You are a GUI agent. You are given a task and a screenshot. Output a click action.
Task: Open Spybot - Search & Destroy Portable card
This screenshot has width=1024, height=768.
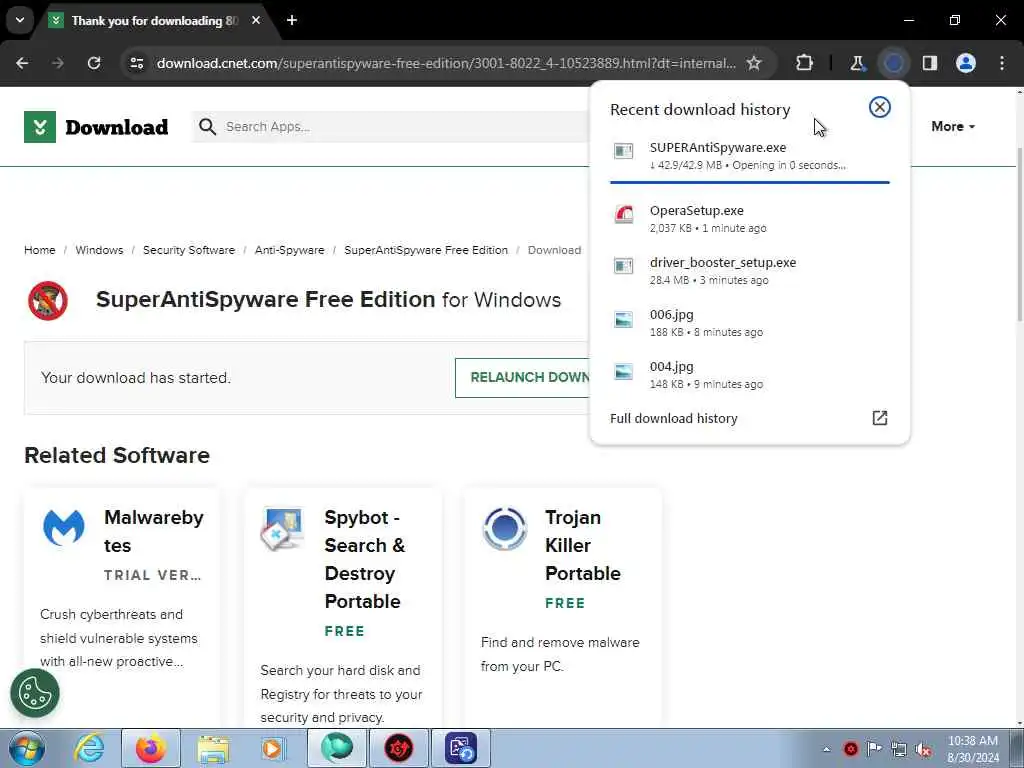[343, 607]
